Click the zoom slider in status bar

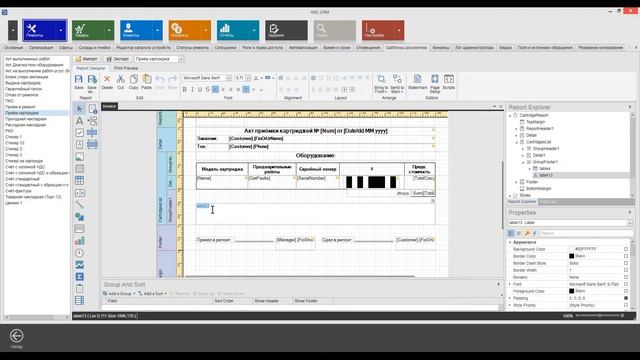pyautogui.click(x=599, y=316)
